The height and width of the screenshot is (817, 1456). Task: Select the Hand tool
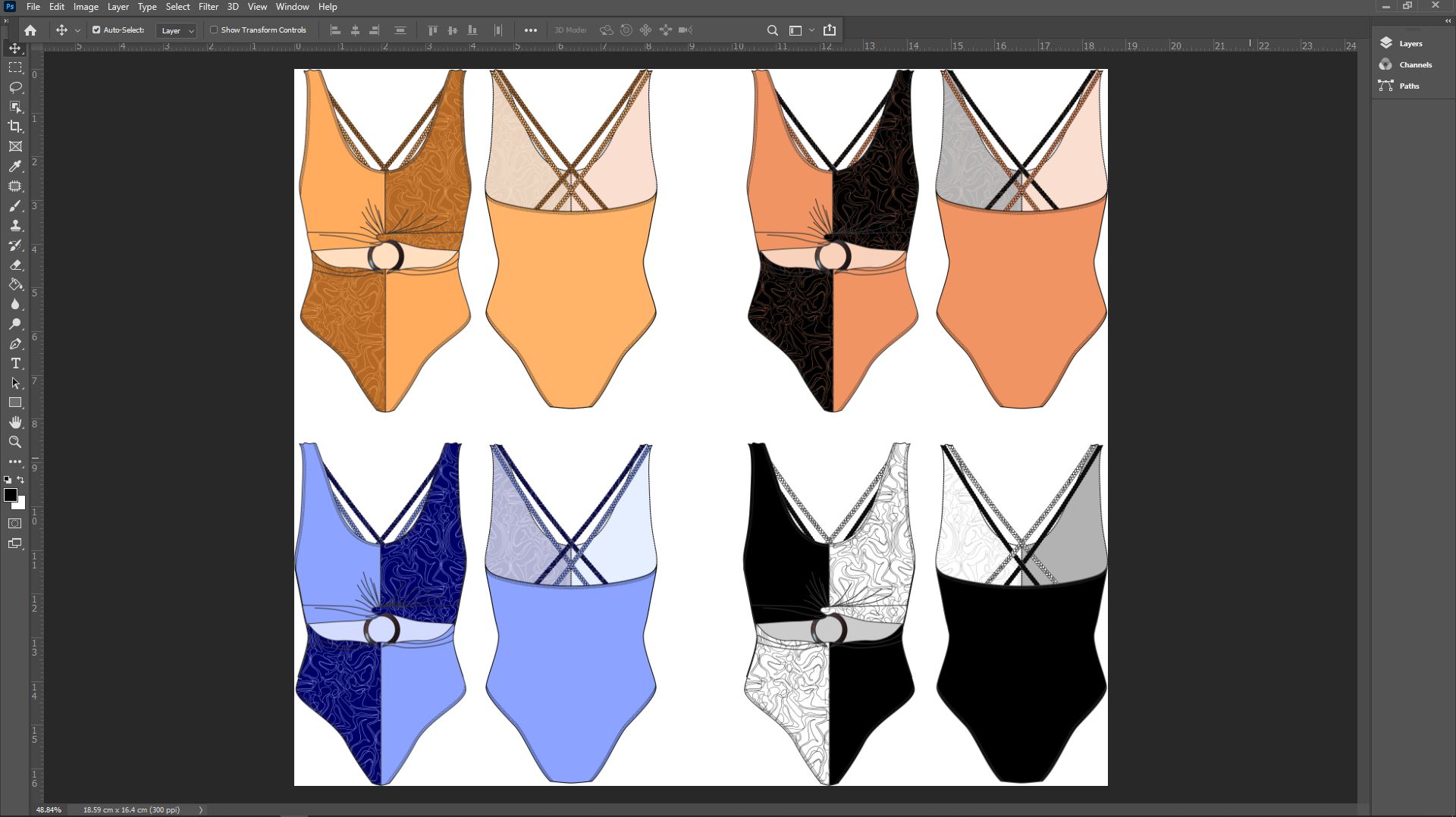click(15, 422)
